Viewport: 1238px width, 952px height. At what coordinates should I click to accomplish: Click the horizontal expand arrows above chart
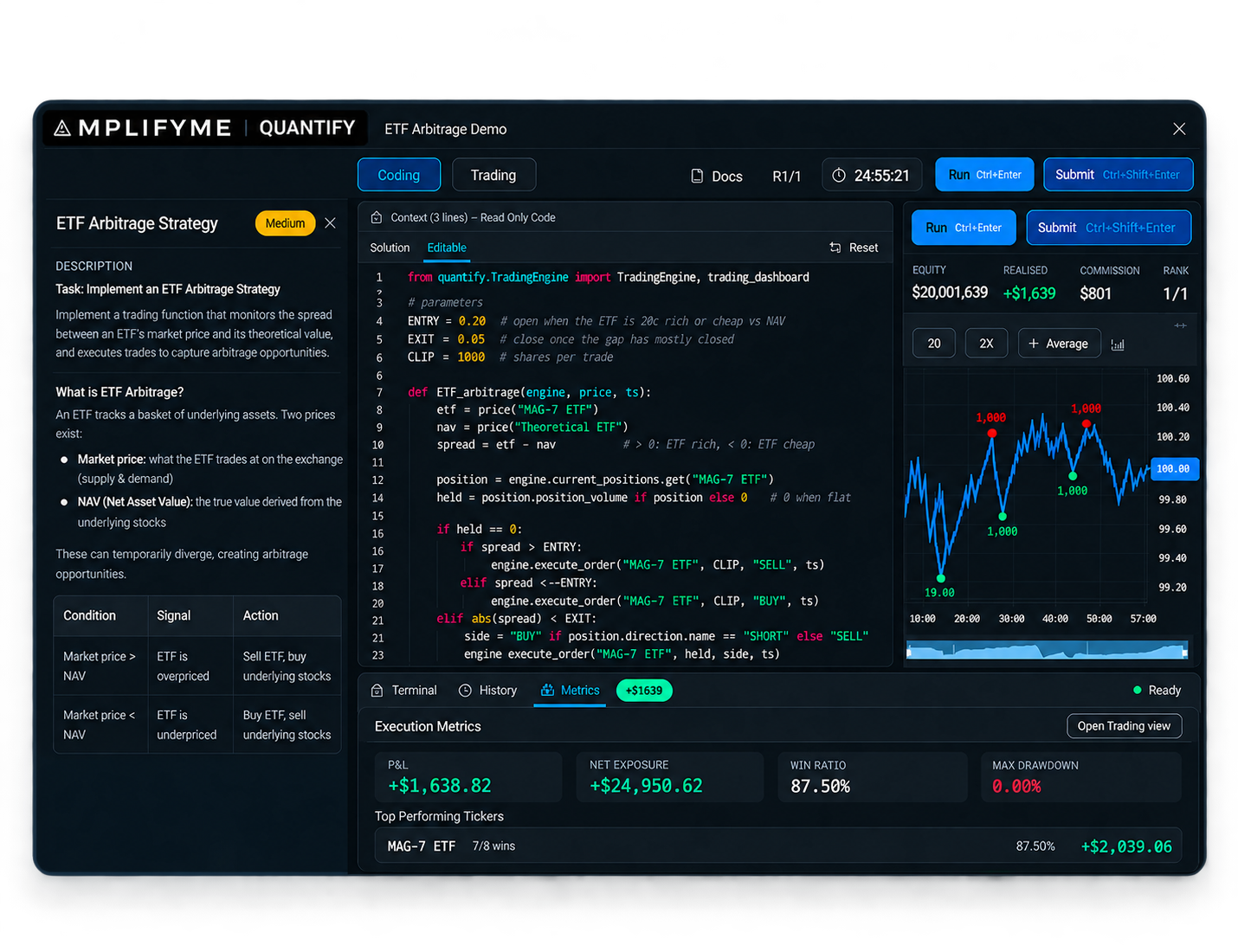click(1180, 325)
